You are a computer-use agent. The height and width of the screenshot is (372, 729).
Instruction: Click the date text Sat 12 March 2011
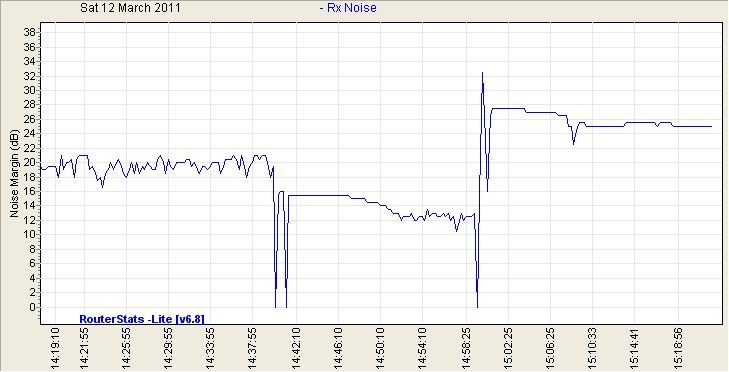(x=131, y=7)
